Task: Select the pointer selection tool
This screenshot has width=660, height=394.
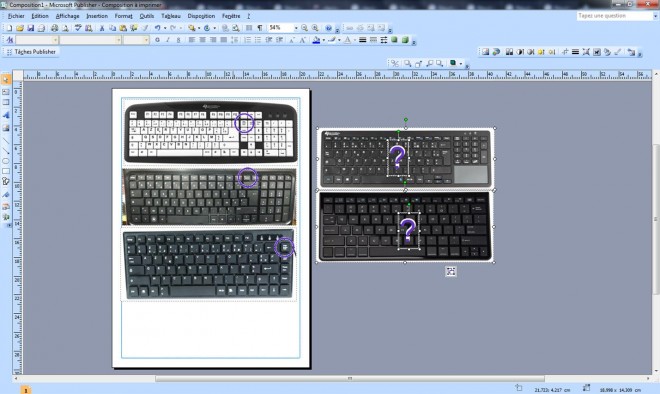Action: pos(6,80)
